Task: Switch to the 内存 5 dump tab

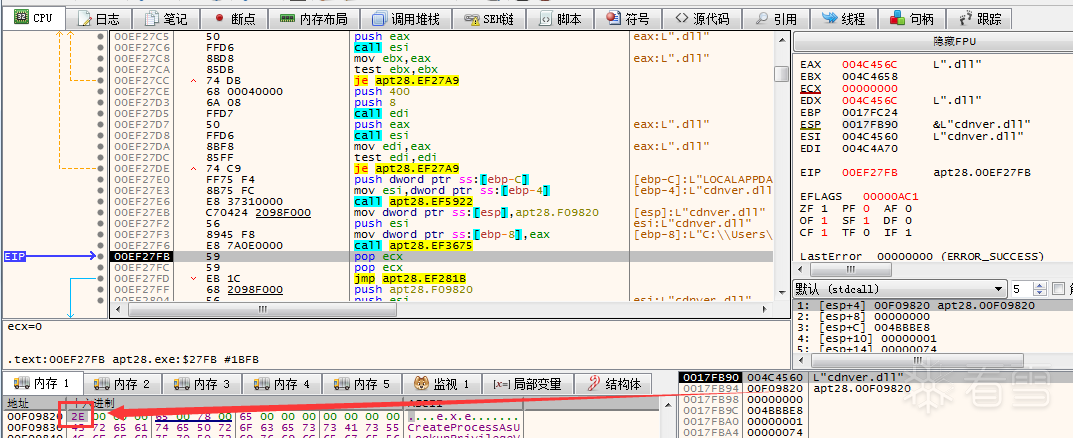Action: (x=362, y=384)
